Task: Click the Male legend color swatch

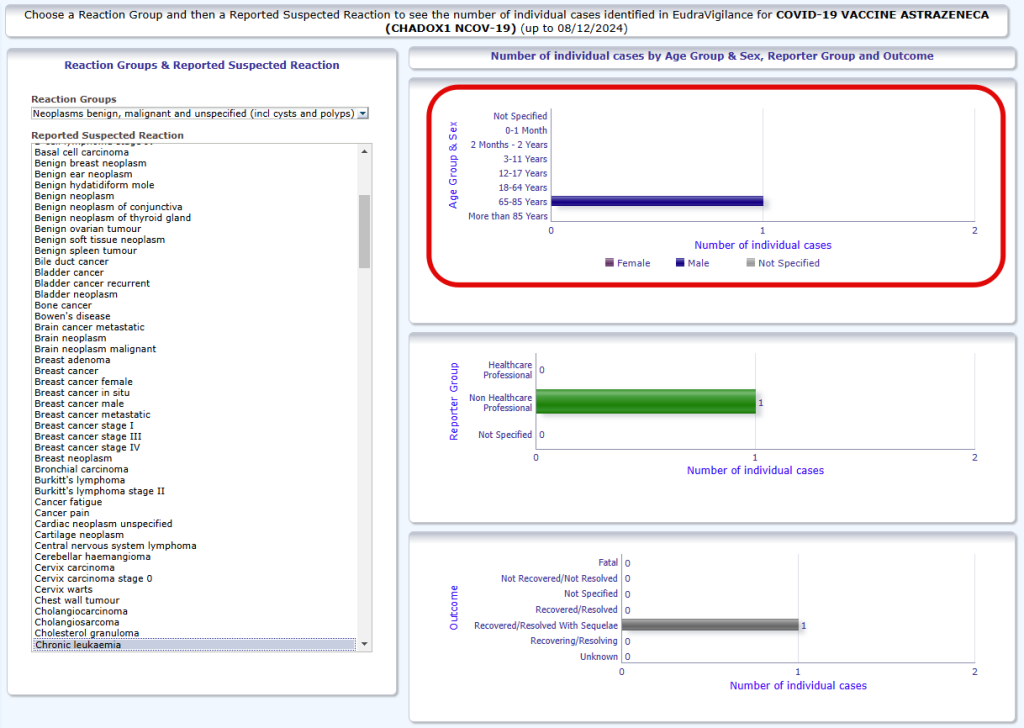Action: (680, 262)
